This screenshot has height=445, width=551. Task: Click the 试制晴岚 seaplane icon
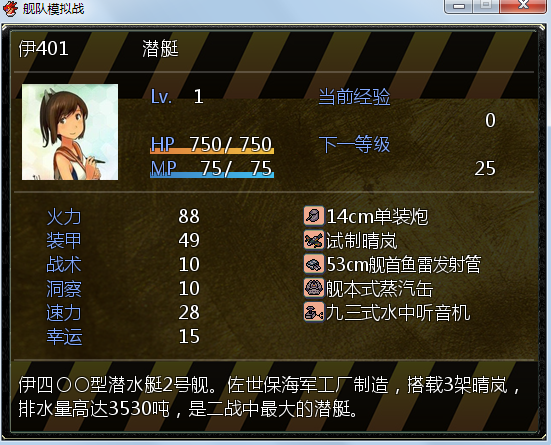pyautogui.click(x=314, y=240)
